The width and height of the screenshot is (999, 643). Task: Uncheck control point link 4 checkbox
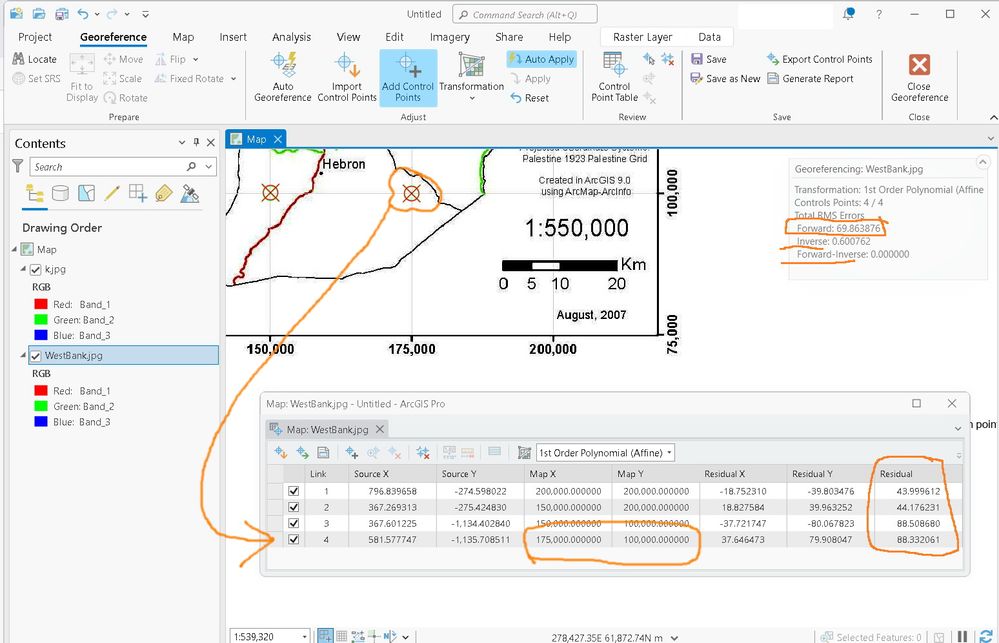pyautogui.click(x=294, y=539)
